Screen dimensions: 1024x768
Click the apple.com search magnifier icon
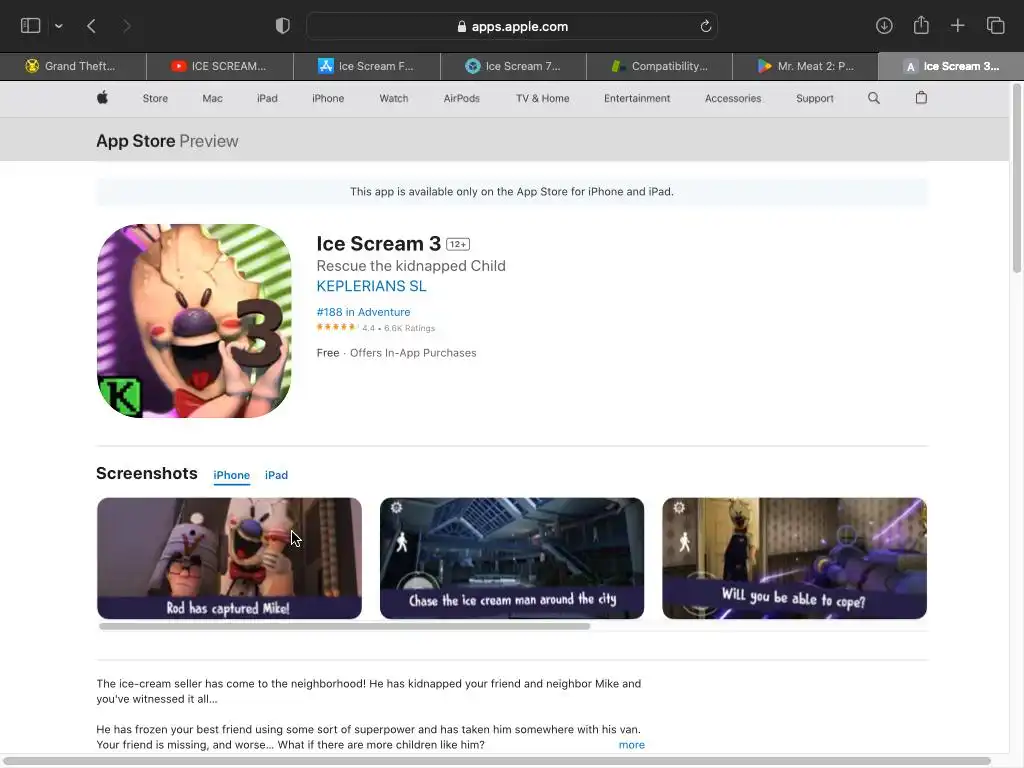(x=874, y=98)
